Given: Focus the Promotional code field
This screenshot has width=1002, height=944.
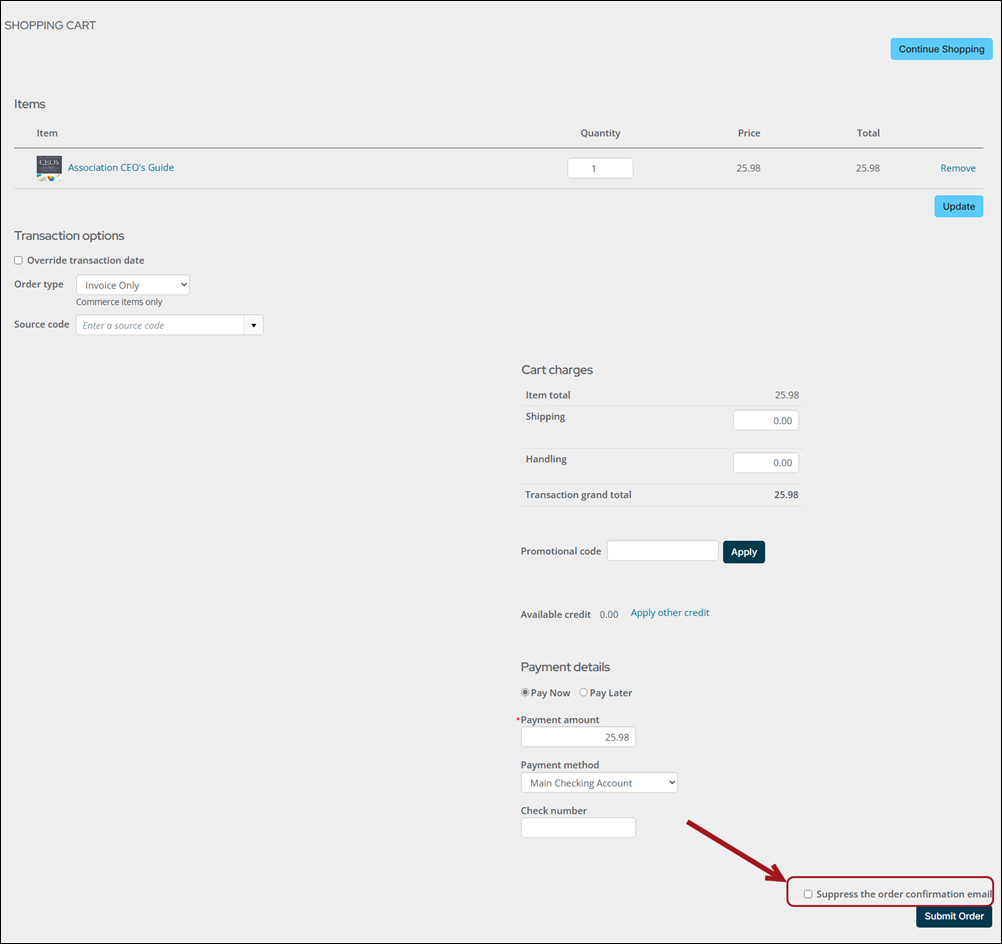Looking at the screenshot, I should [x=663, y=551].
